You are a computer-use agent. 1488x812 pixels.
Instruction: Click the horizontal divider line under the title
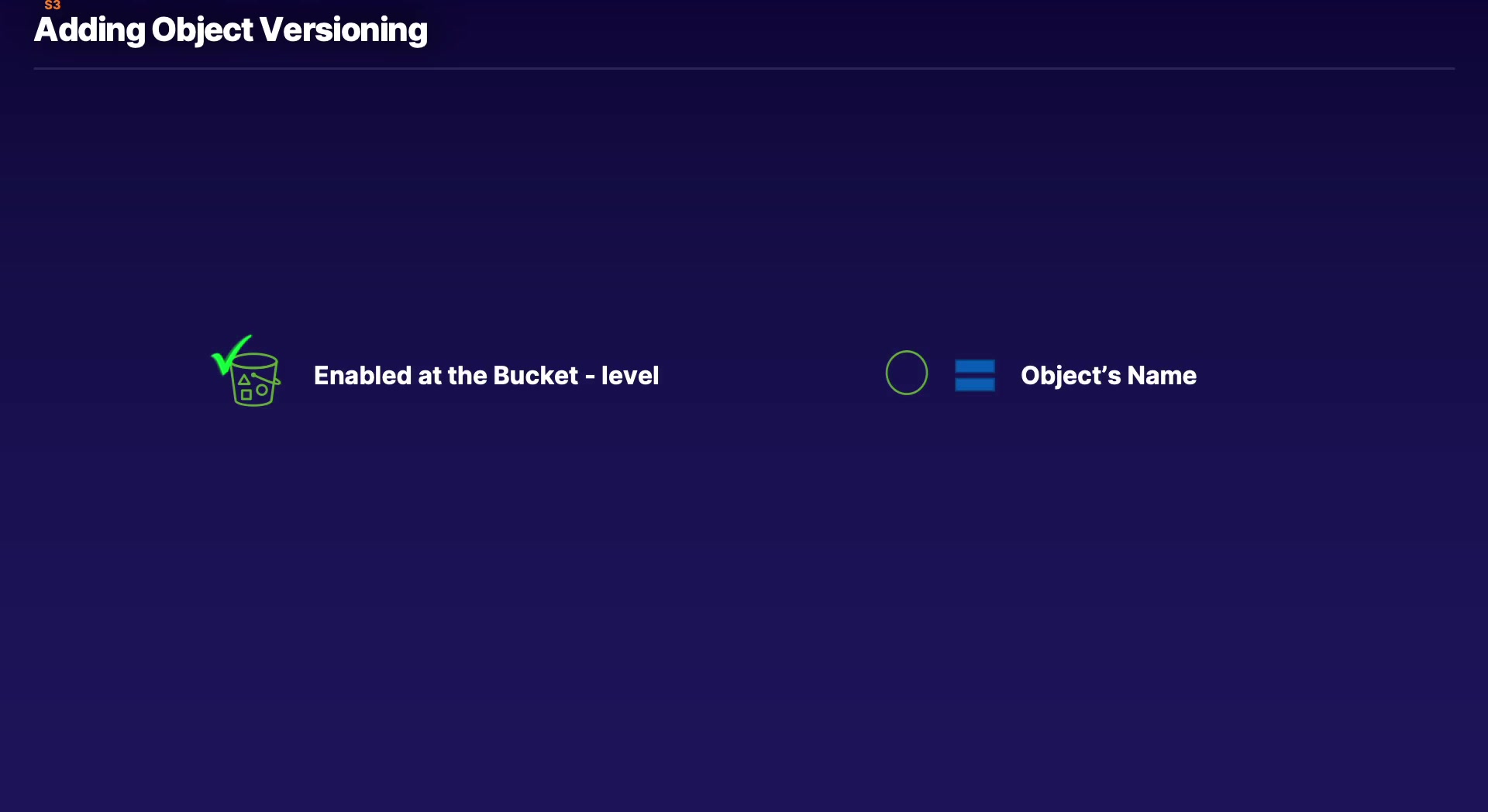pos(744,68)
